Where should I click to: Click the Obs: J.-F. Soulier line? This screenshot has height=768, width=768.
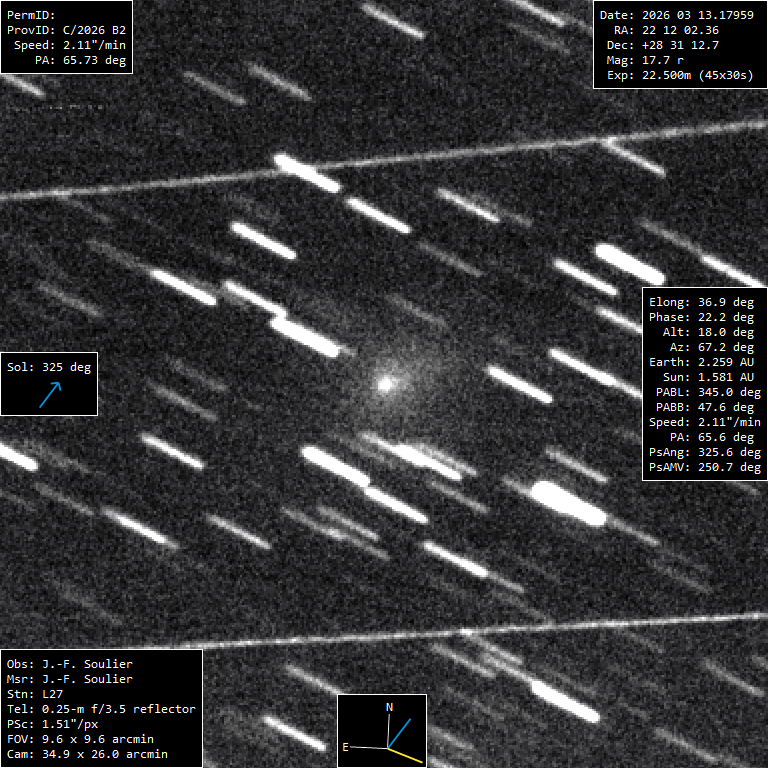[x=69, y=664]
